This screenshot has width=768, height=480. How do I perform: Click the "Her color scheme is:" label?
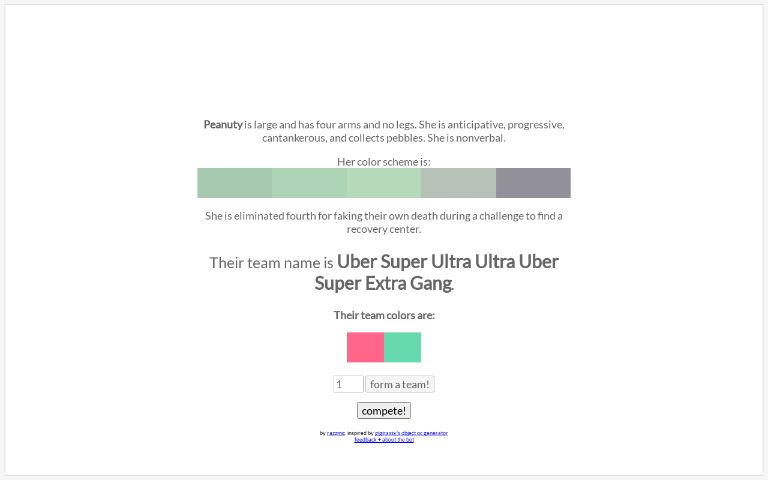point(384,162)
